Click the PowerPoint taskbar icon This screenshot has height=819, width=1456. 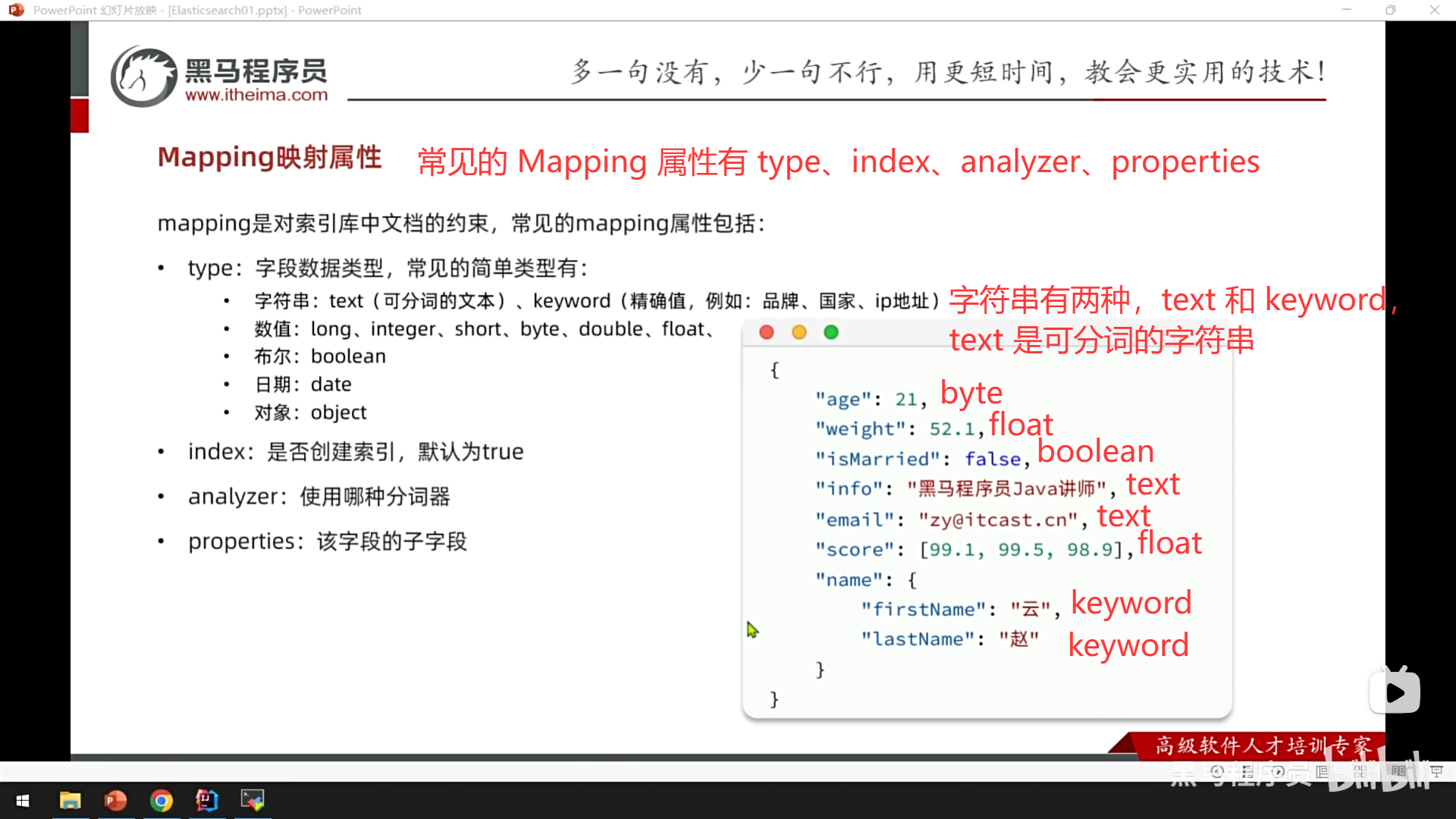pos(115,800)
